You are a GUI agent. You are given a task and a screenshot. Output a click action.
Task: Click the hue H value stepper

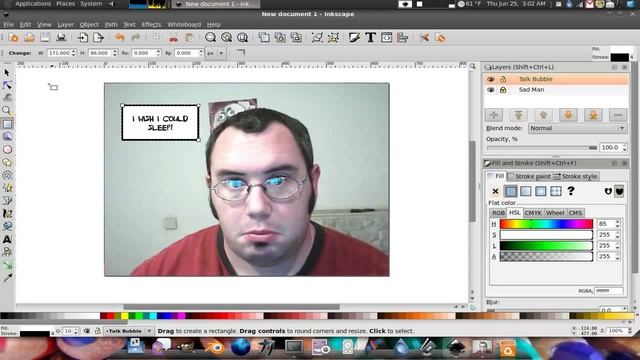pyautogui.click(x=617, y=224)
